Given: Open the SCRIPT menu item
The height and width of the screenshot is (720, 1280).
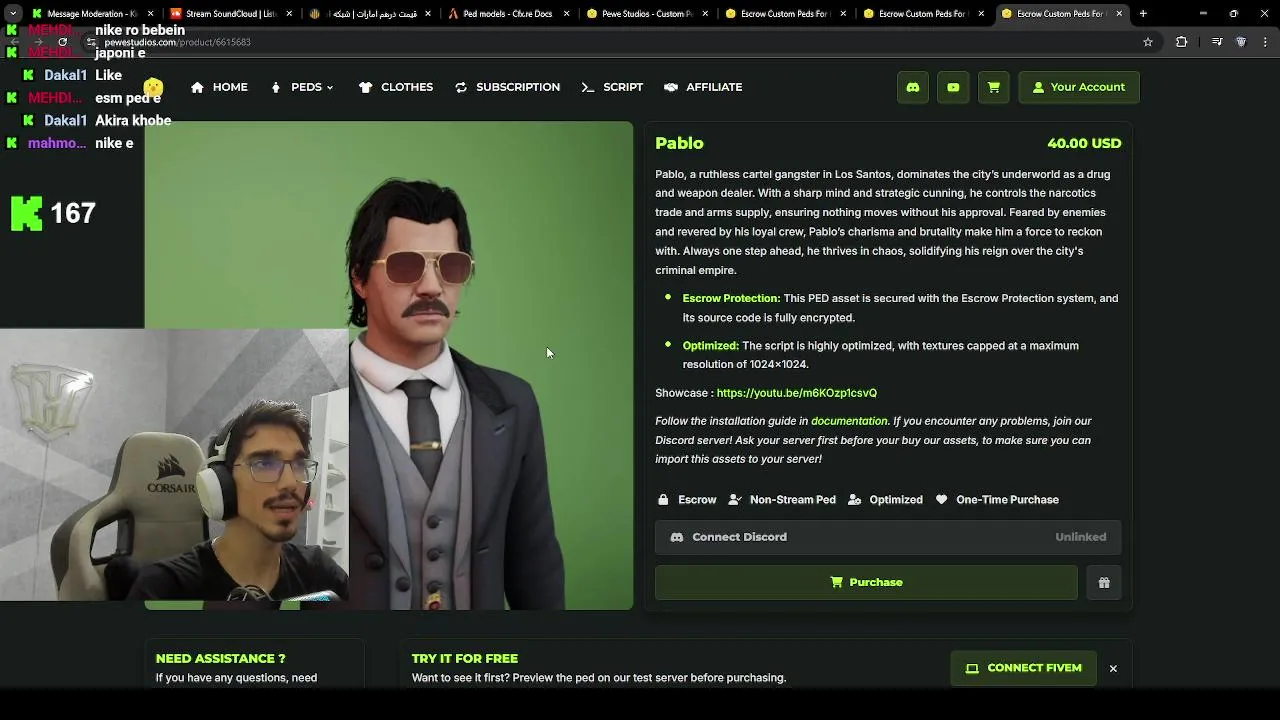Looking at the screenshot, I should coord(612,87).
